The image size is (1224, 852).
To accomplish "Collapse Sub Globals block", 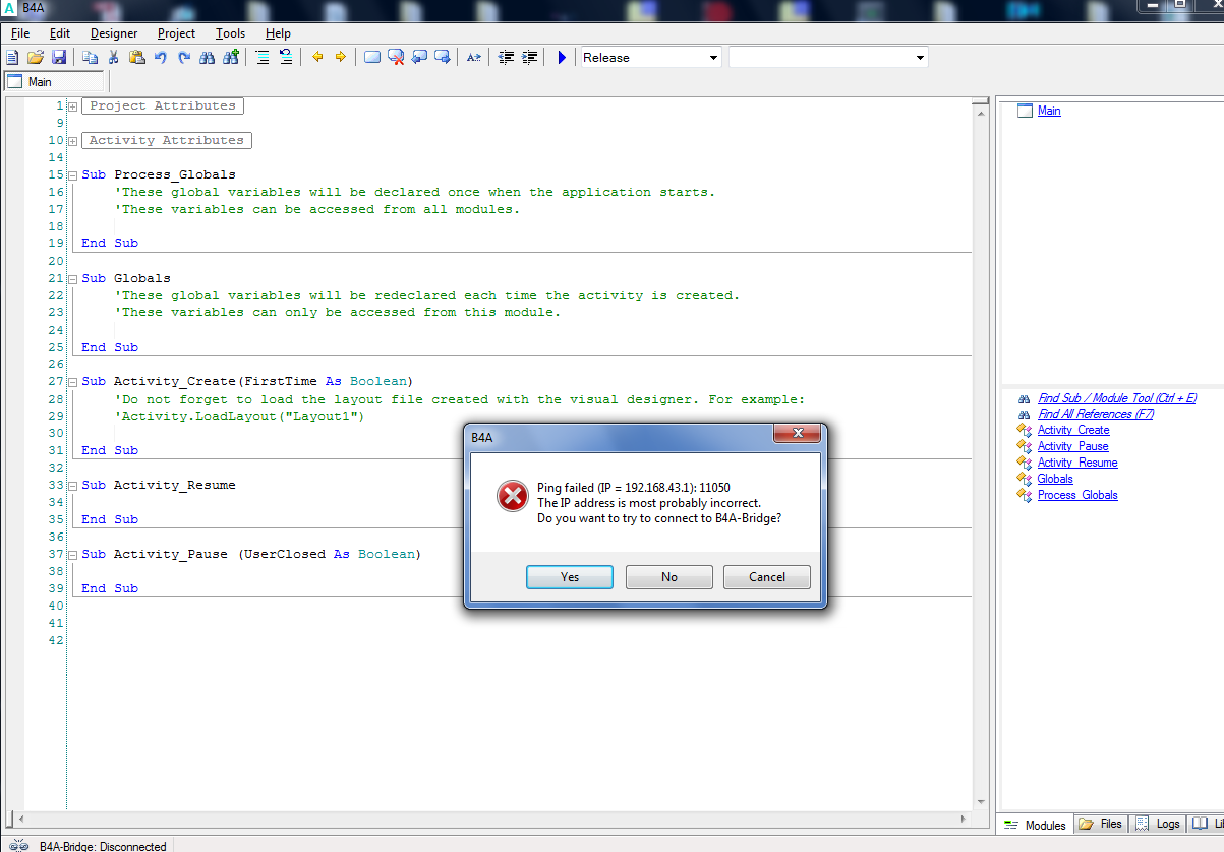I will 72,278.
